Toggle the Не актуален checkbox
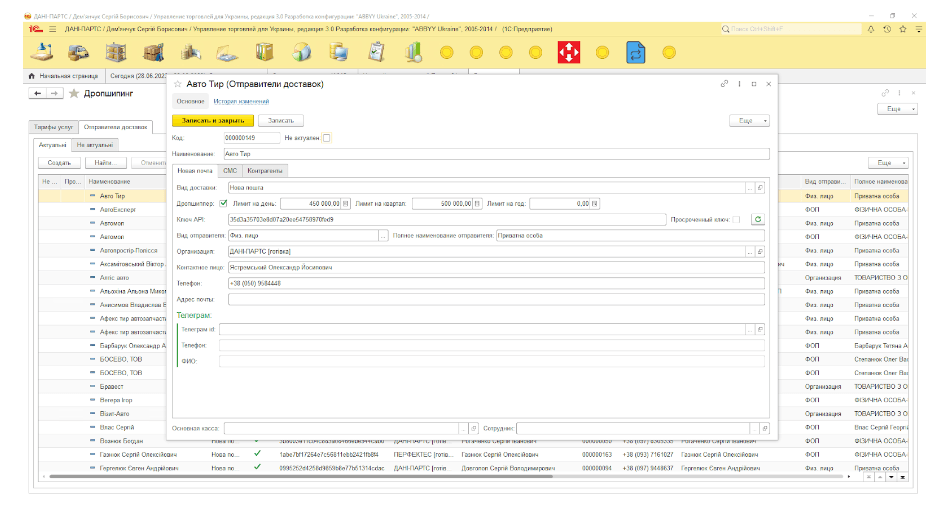The width and height of the screenshot is (940, 508). 326,137
